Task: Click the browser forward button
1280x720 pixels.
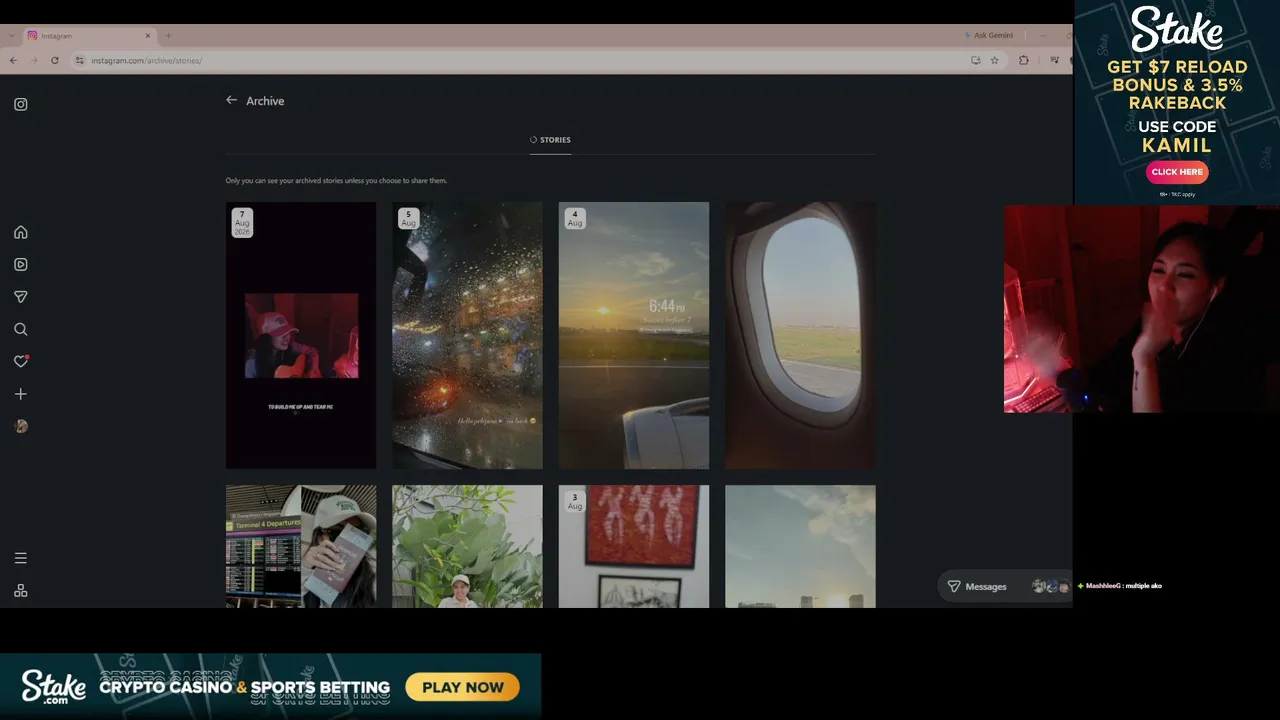Action: click(x=33, y=60)
